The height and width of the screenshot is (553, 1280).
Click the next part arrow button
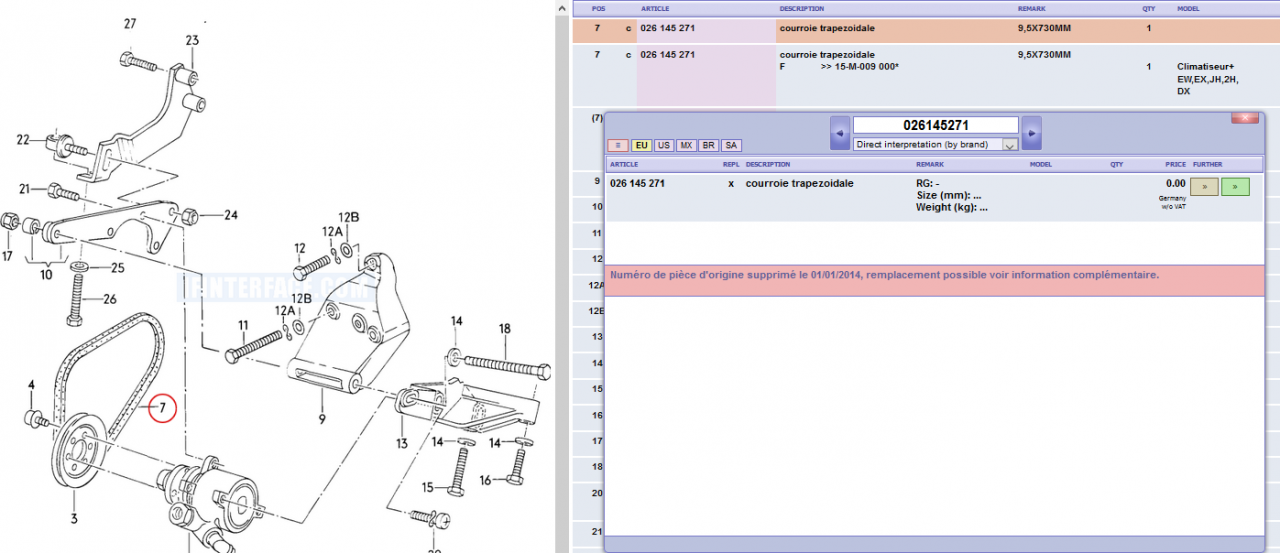tap(1031, 134)
